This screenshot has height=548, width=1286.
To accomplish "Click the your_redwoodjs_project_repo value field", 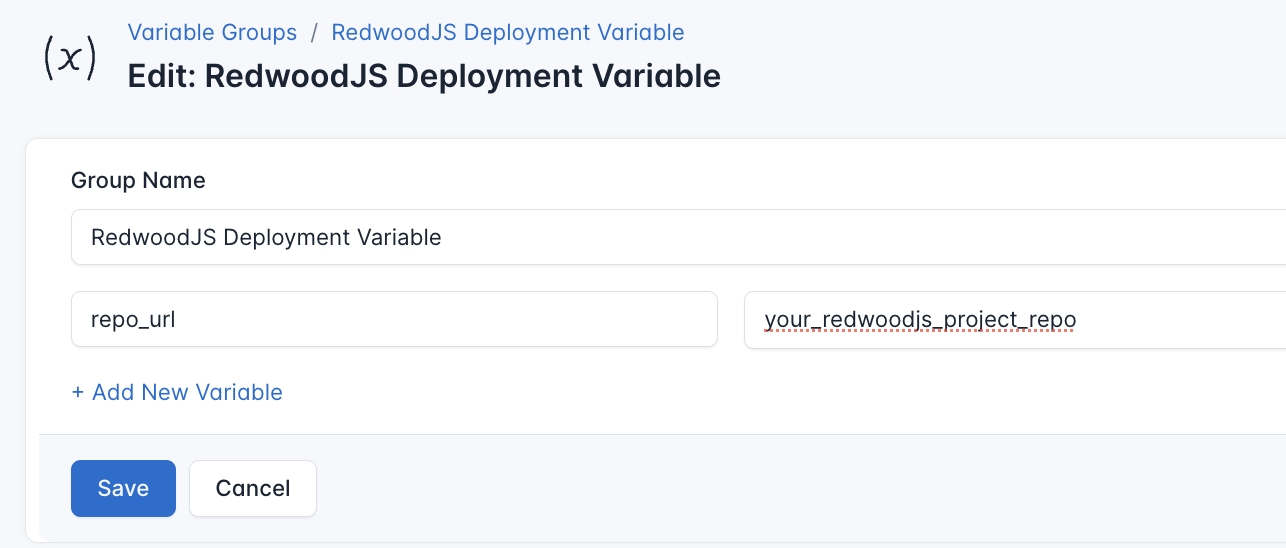I will coord(1015,320).
